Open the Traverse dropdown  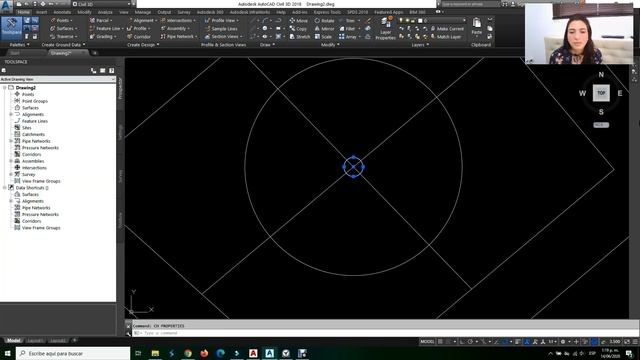[x=64, y=37]
